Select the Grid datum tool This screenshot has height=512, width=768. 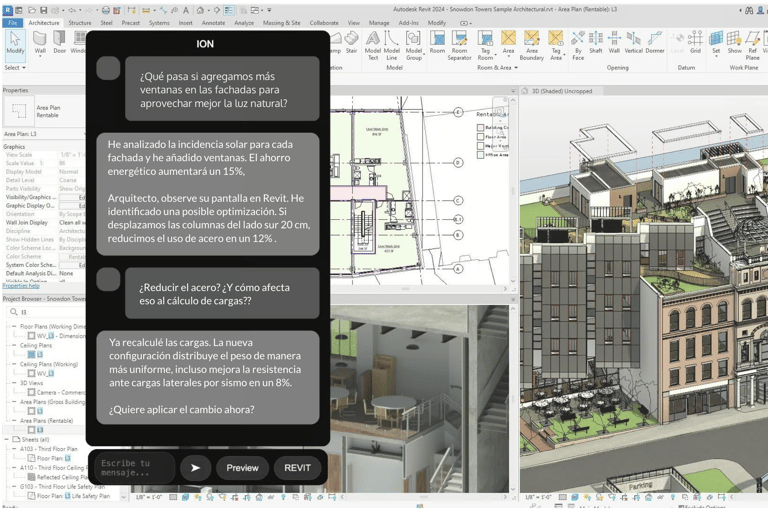pos(695,42)
